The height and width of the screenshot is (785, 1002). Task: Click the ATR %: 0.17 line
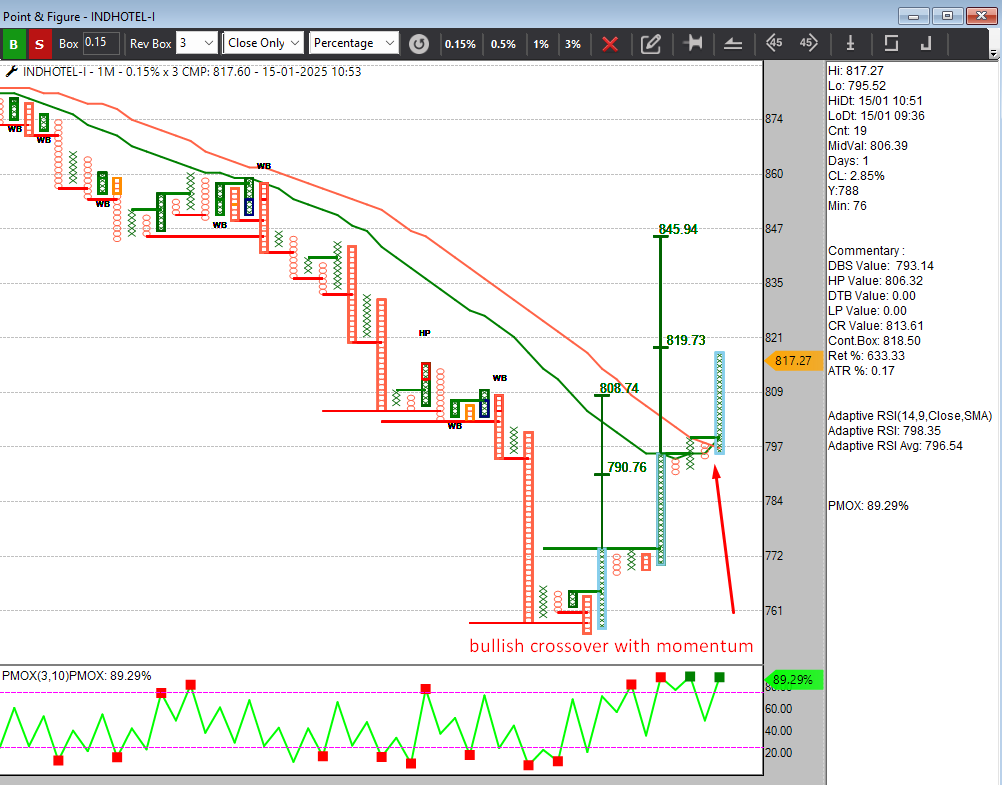(x=861, y=371)
